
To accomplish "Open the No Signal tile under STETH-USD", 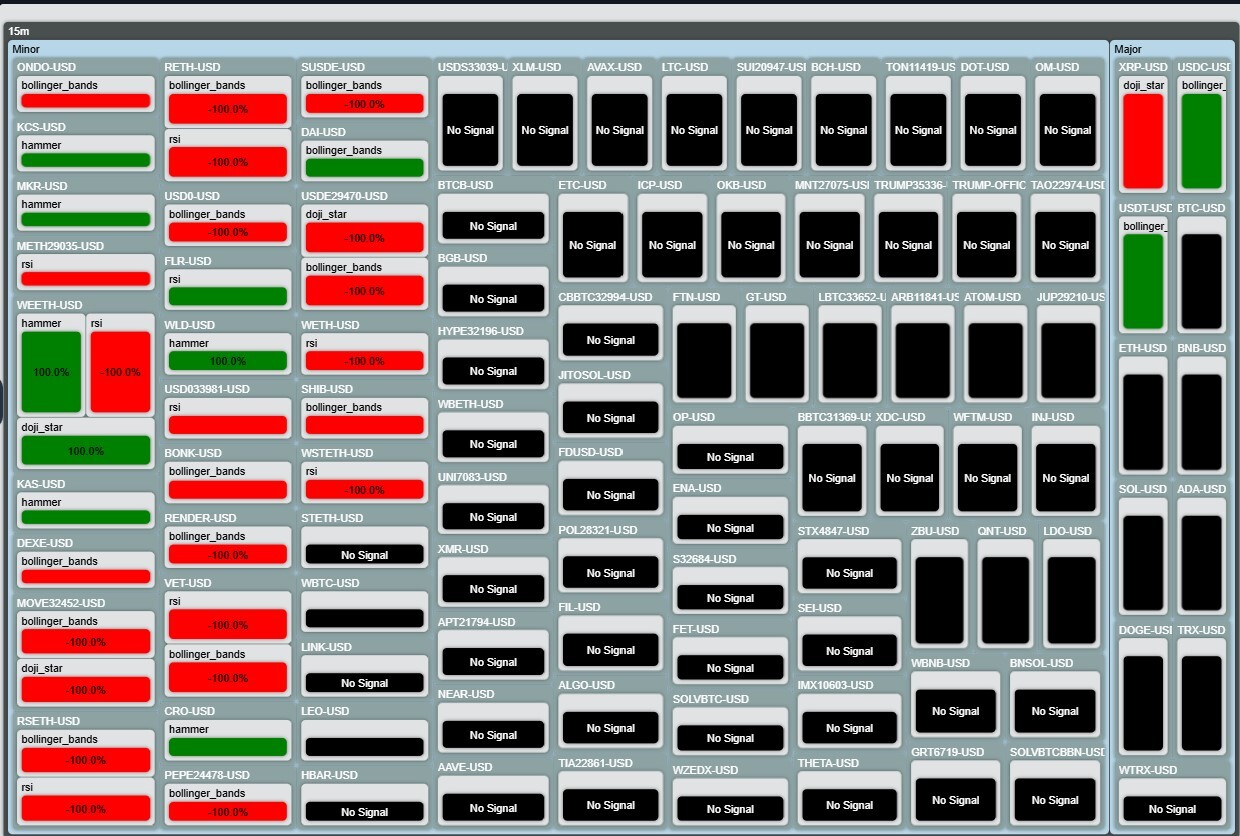I will pos(364,555).
